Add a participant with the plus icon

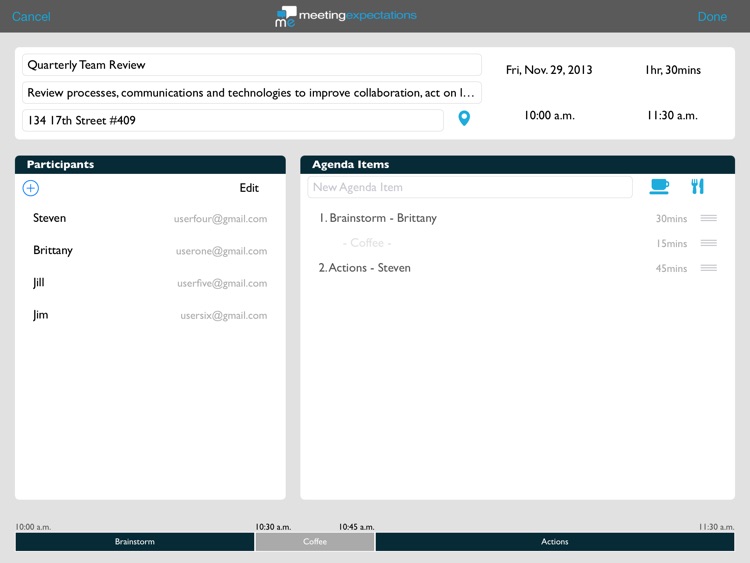click(31, 188)
